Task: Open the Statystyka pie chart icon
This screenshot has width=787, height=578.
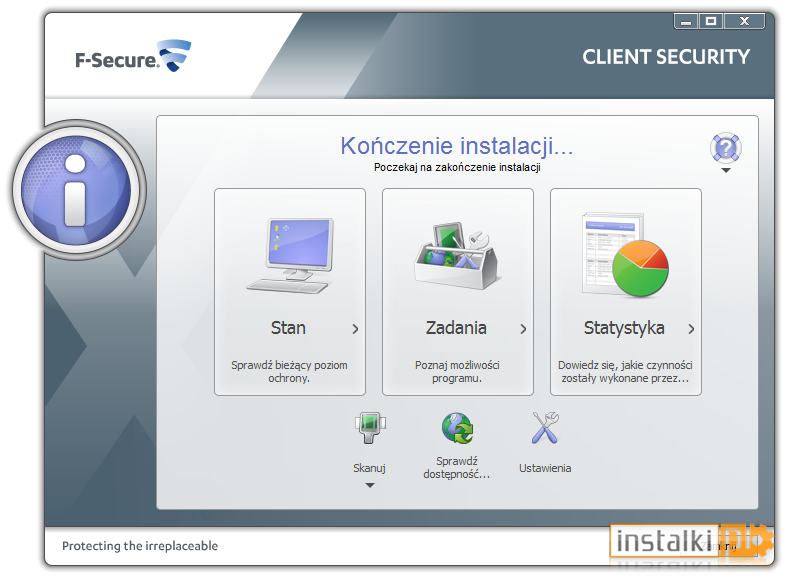Action: point(625,254)
